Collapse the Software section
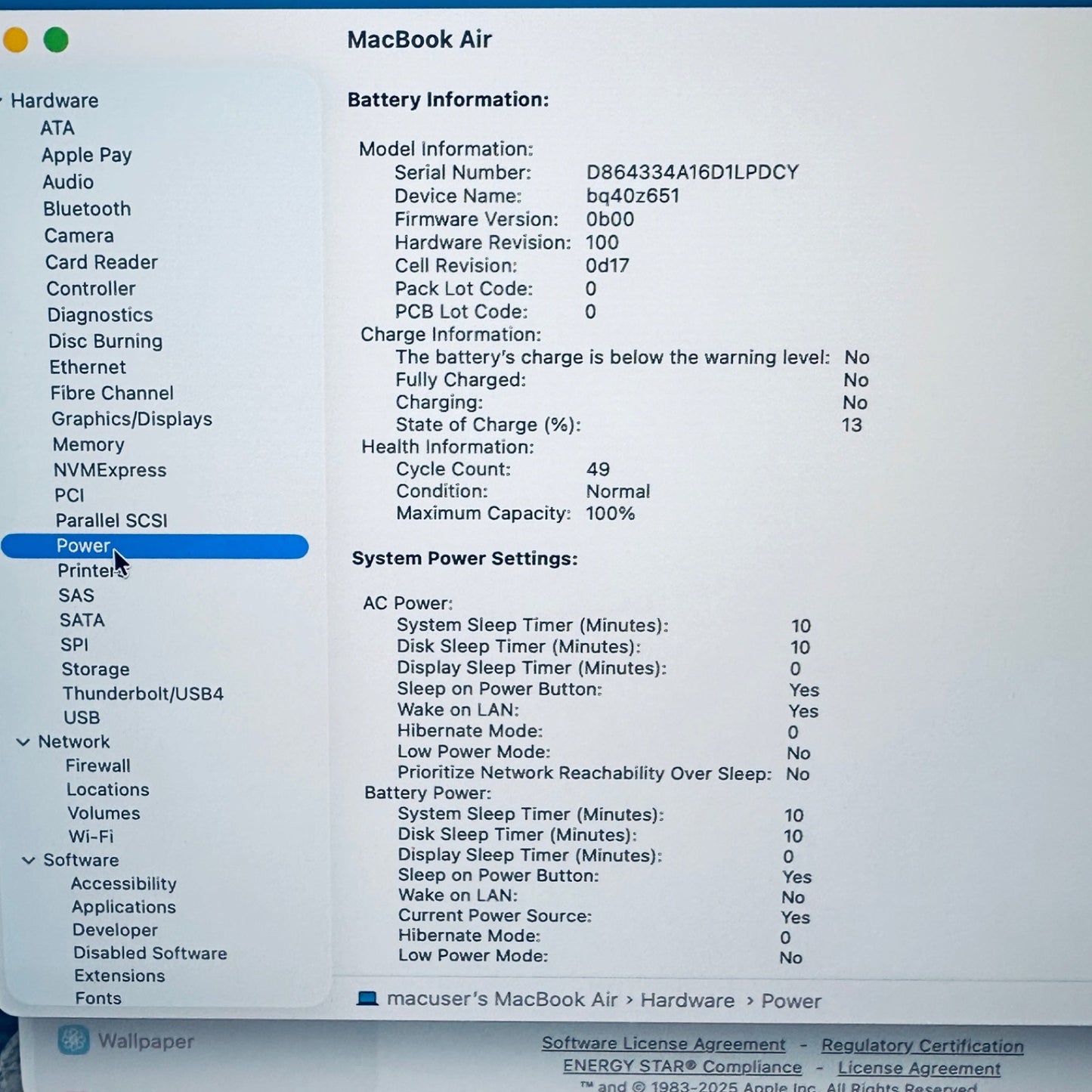Screen dimensions: 1092x1092 pyautogui.click(x=29, y=860)
